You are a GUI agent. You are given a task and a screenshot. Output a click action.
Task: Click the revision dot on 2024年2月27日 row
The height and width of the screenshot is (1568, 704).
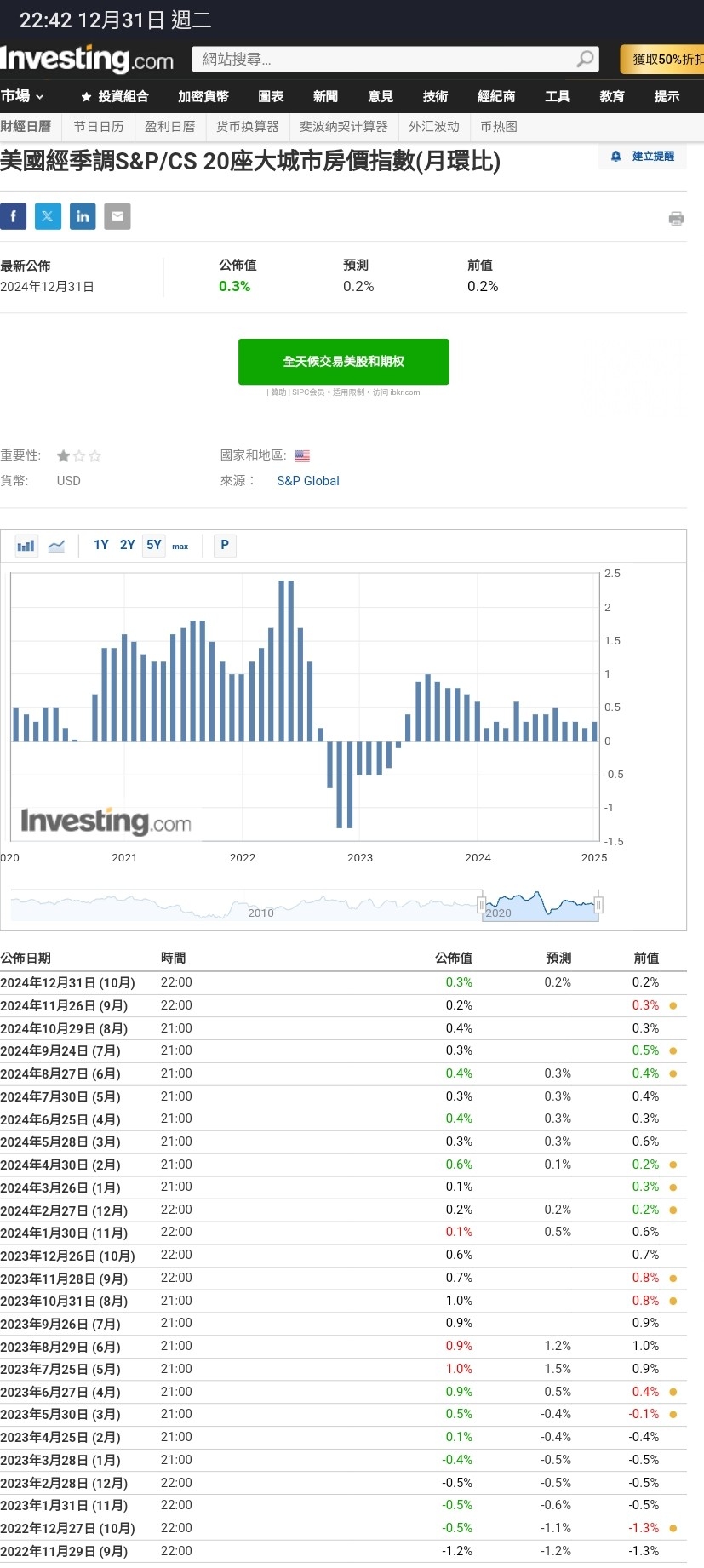point(673,1210)
